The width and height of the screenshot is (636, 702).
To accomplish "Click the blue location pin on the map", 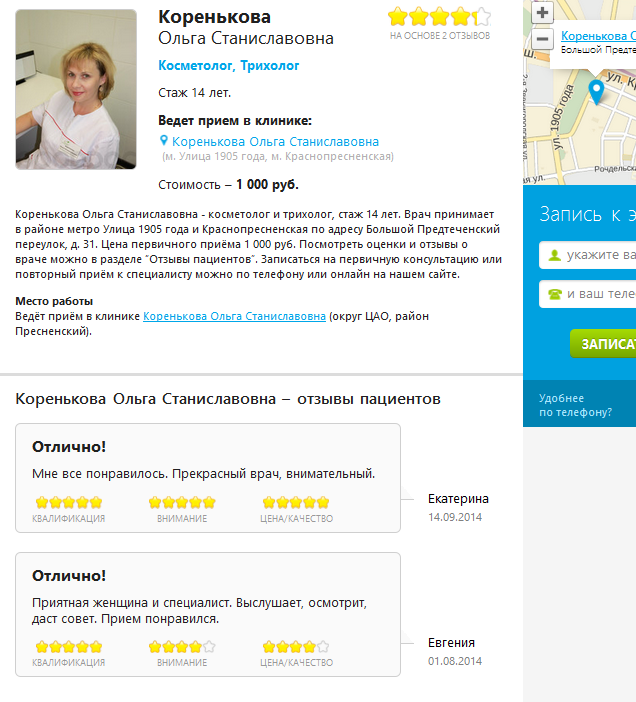I will (596, 92).
